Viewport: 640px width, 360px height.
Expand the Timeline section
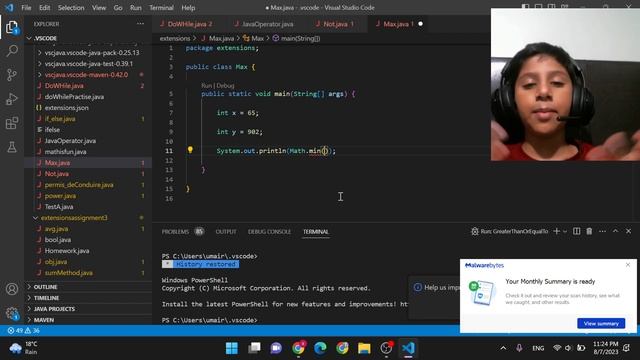point(88,298)
